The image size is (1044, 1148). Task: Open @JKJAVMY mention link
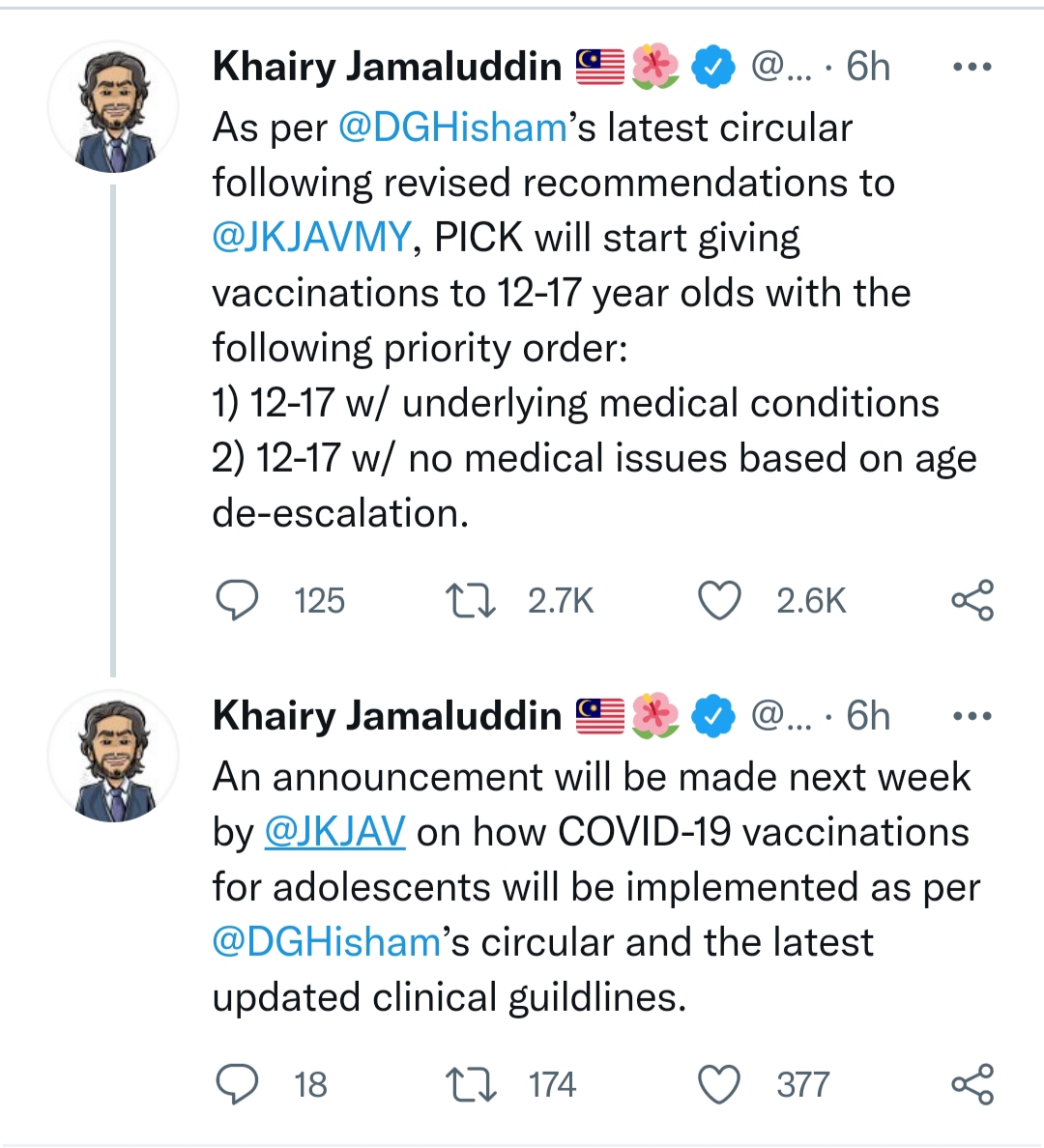coord(312,238)
